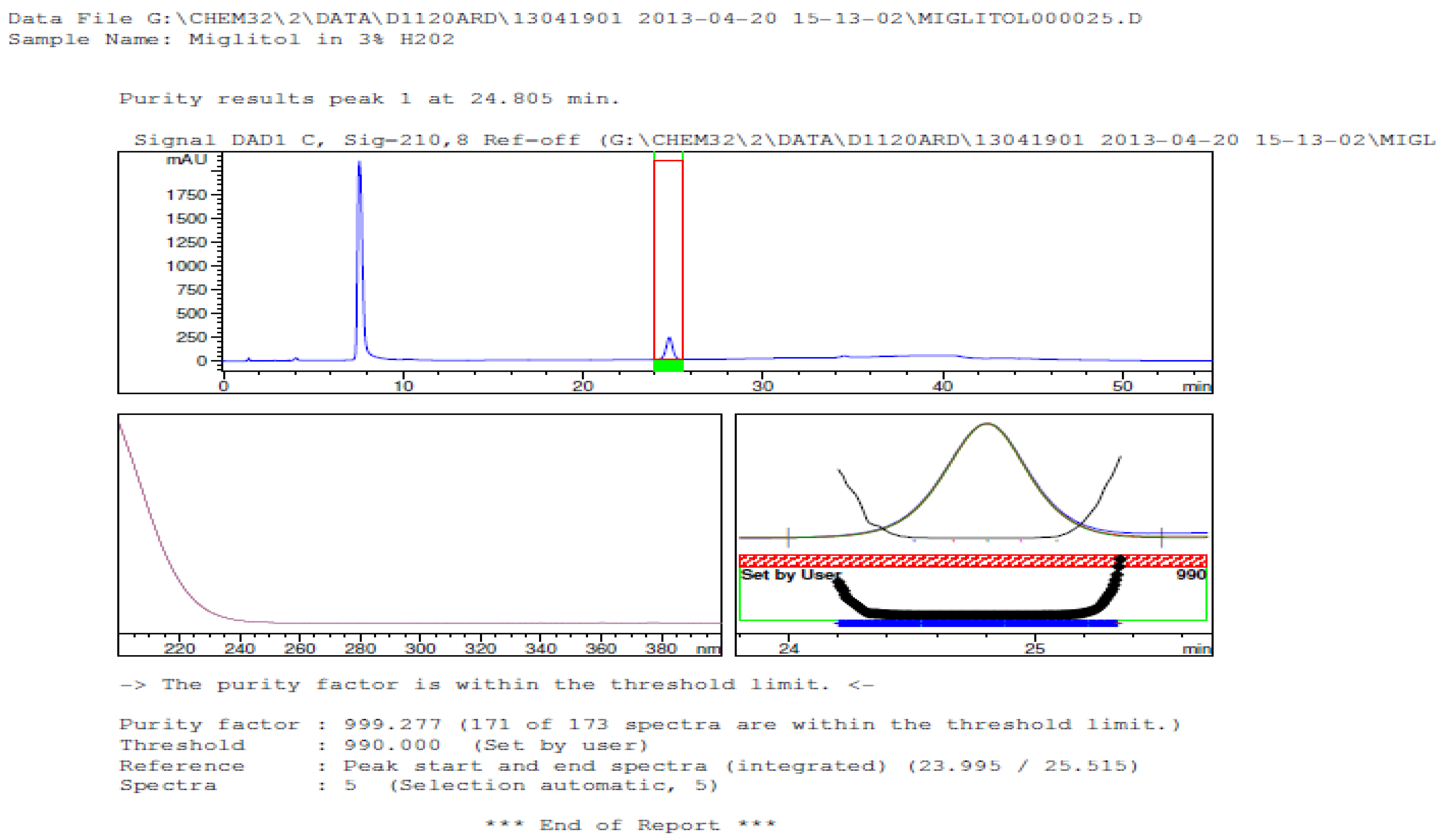Image resolution: width=1443 pixels, height=840 pixels.
Task: Click the 1750 y-axis tick label
Action: click(x=186, y=195)
